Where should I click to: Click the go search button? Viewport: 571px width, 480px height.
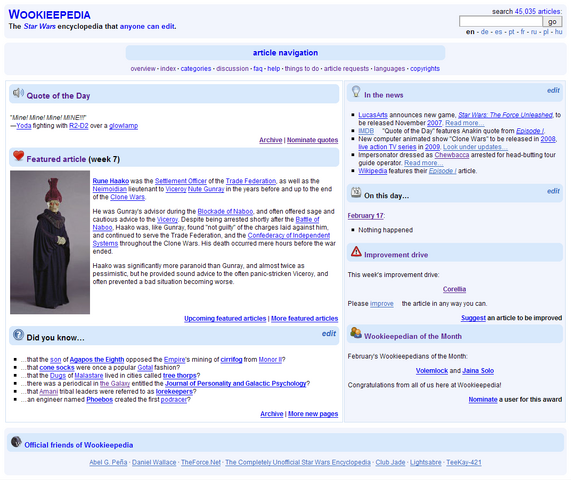pyautogui.click(x=552, y=21)
